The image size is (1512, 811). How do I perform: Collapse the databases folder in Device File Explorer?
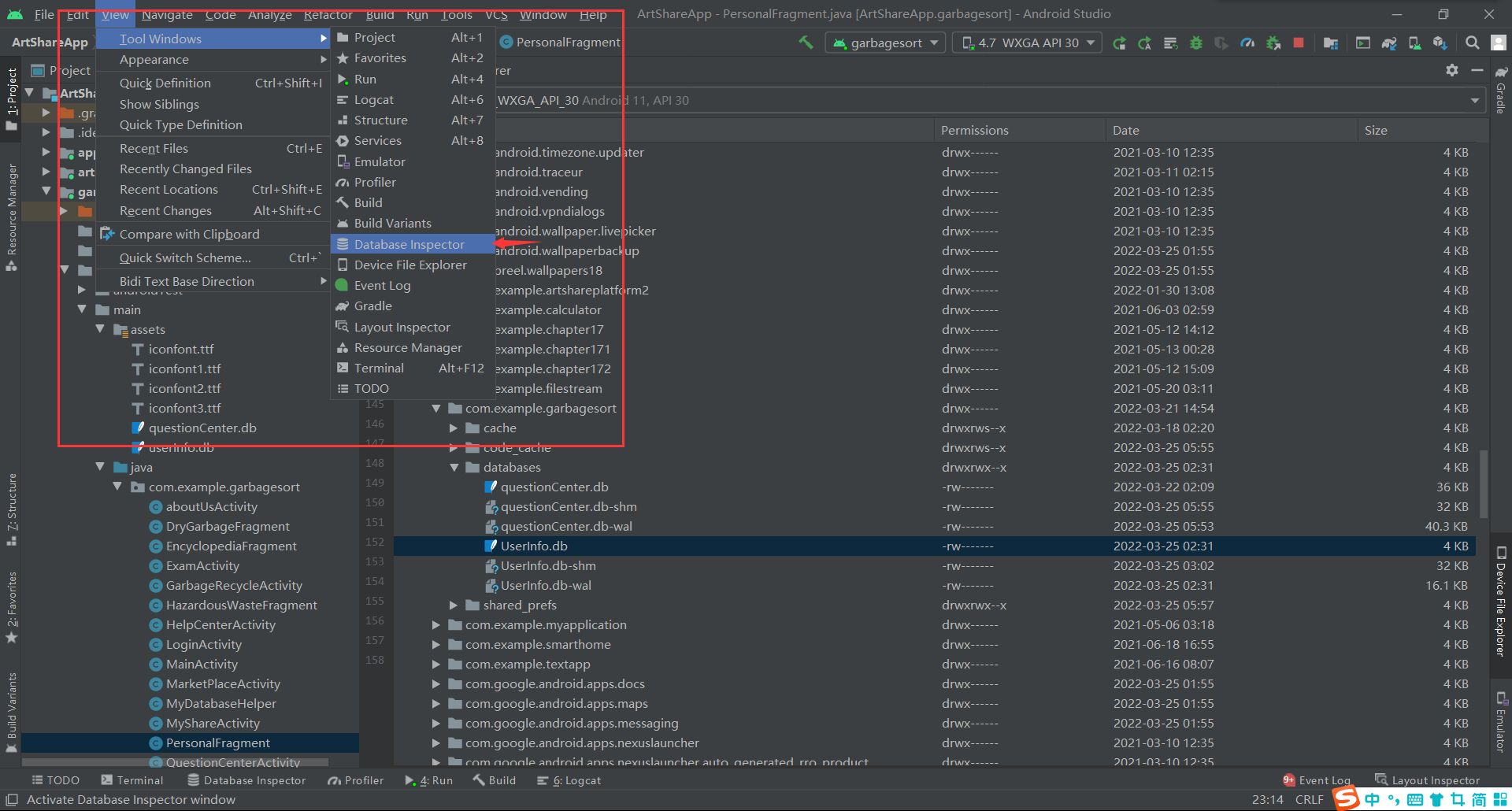[x=454, y=467]
